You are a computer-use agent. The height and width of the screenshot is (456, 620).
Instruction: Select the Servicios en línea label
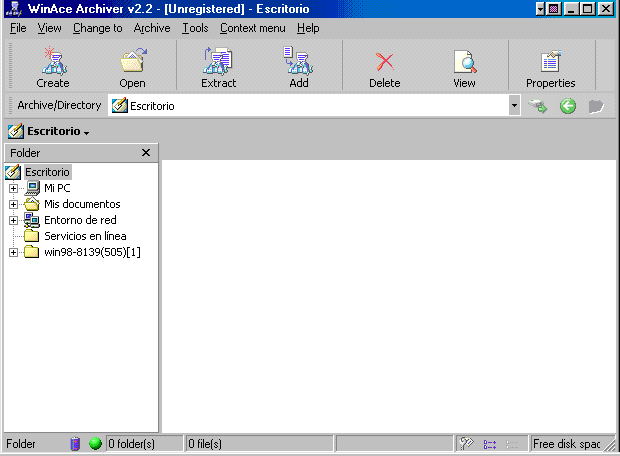85,236
